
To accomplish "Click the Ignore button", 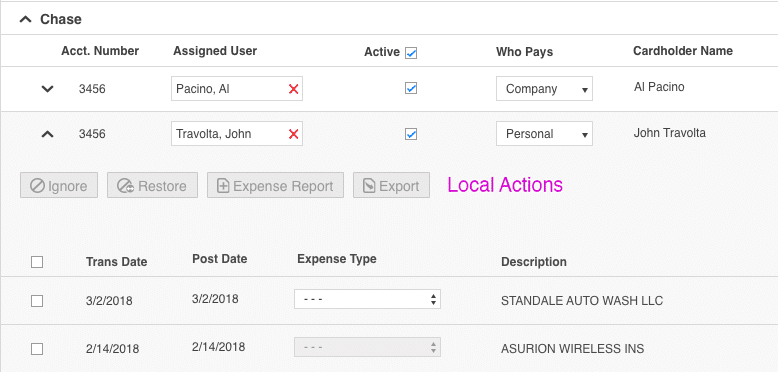I will point(59,186).
